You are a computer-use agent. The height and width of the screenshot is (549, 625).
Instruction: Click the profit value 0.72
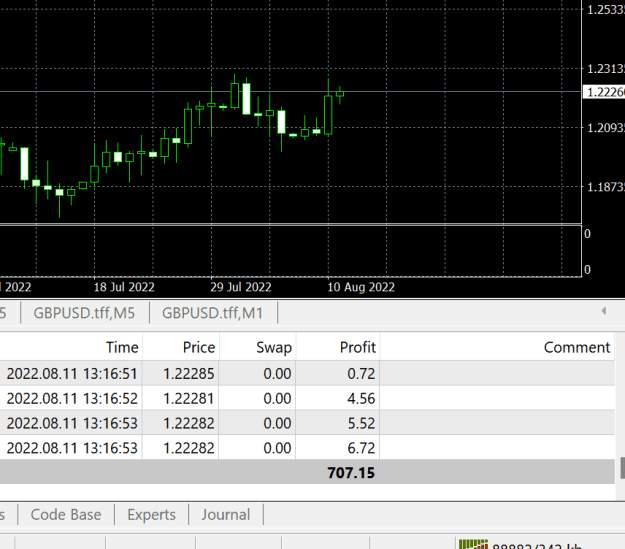pos(361,374)
